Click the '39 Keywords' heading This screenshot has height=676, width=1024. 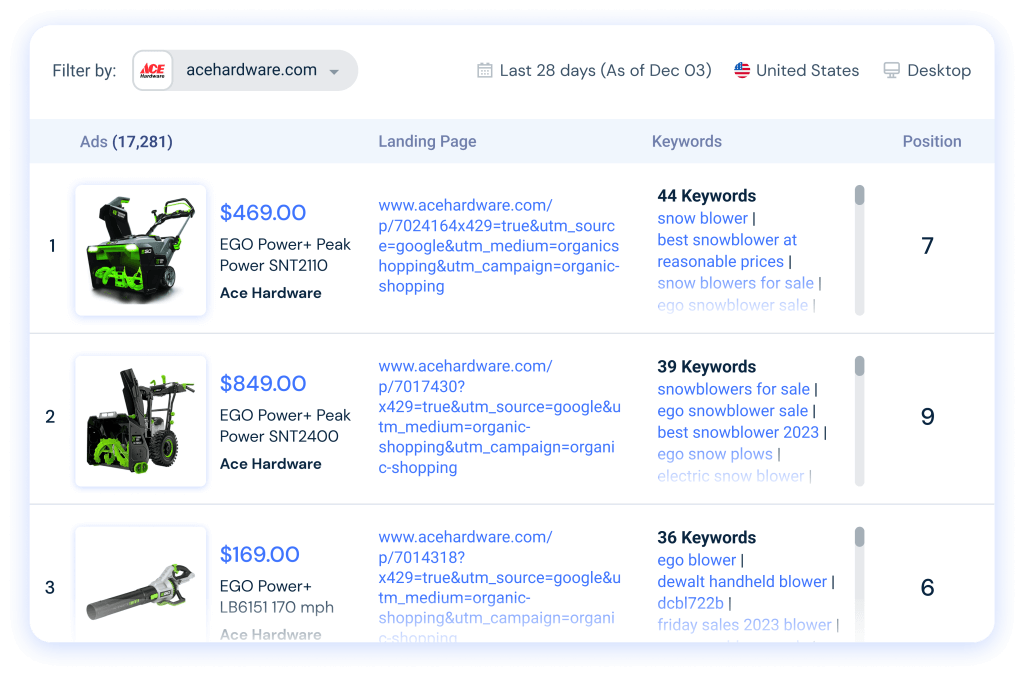707,367
